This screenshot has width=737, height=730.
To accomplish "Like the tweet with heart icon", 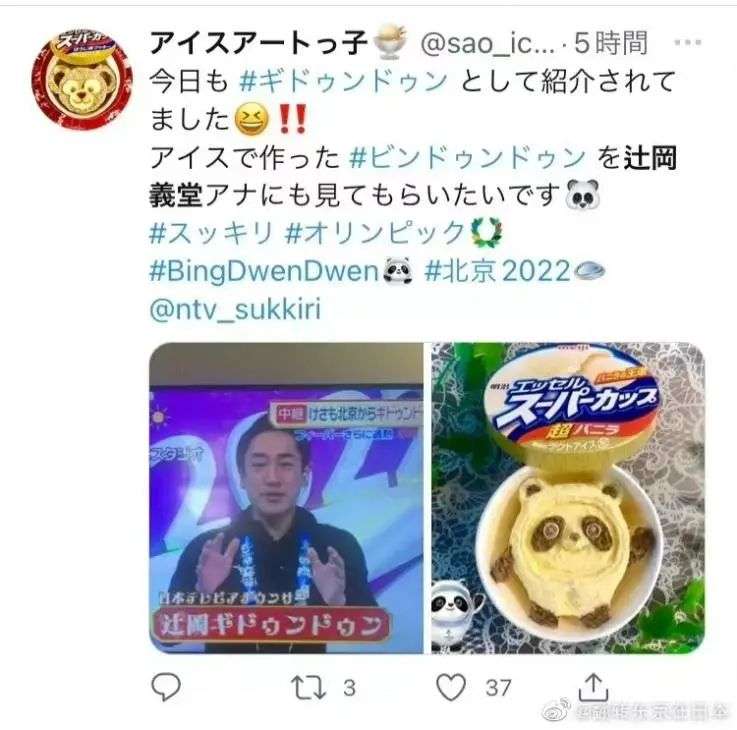I will (x=451, y=687).
